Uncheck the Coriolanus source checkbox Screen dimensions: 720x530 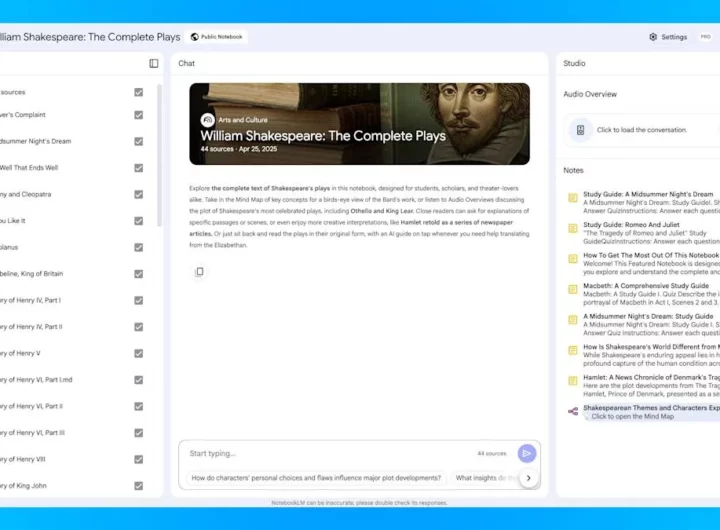(139, 248)
